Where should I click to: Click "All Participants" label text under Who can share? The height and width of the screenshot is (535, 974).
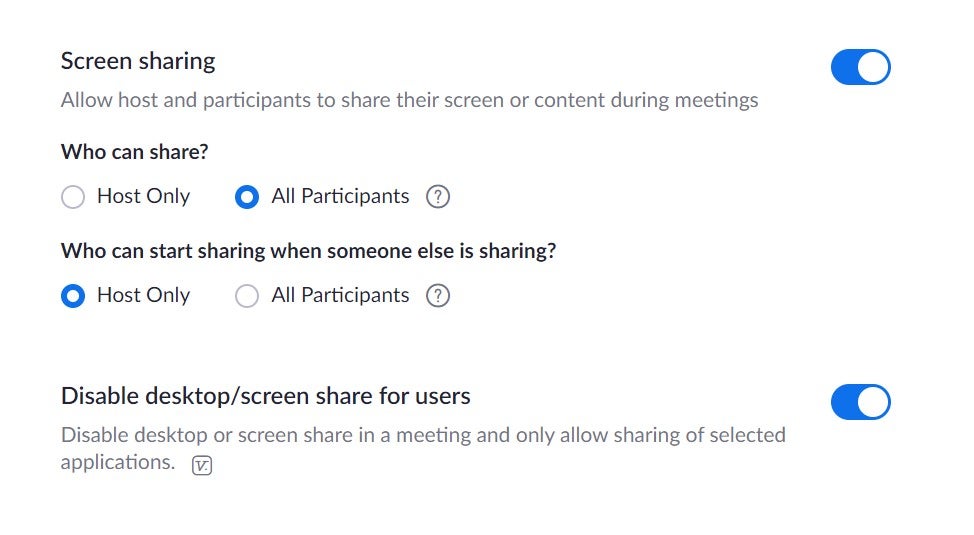340,197
